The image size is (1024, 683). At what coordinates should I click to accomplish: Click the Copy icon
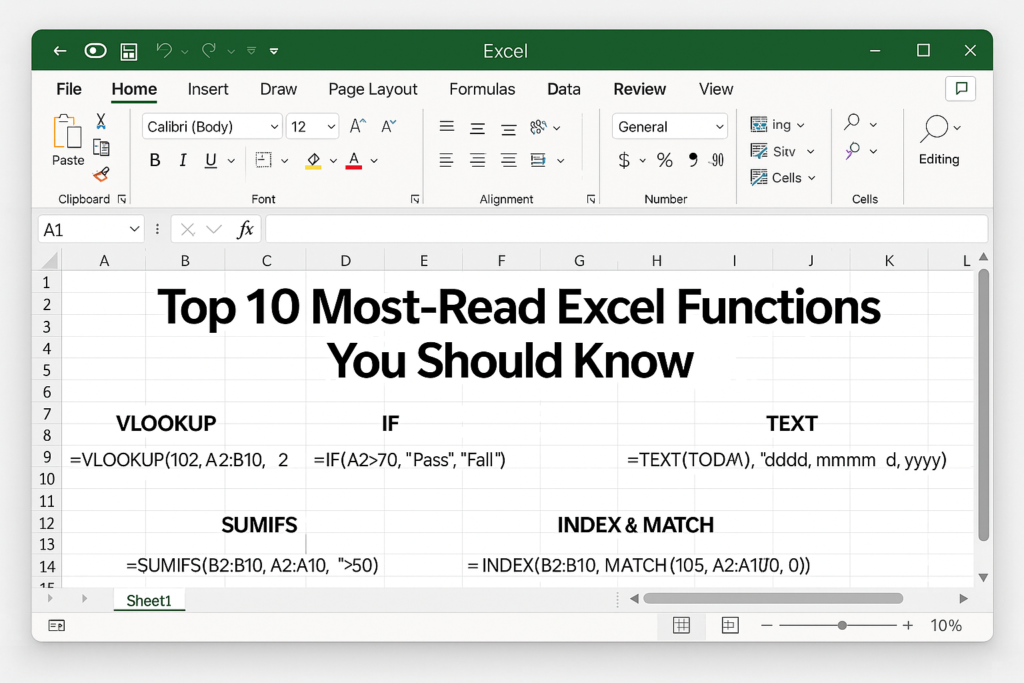(x=101, y=148)
